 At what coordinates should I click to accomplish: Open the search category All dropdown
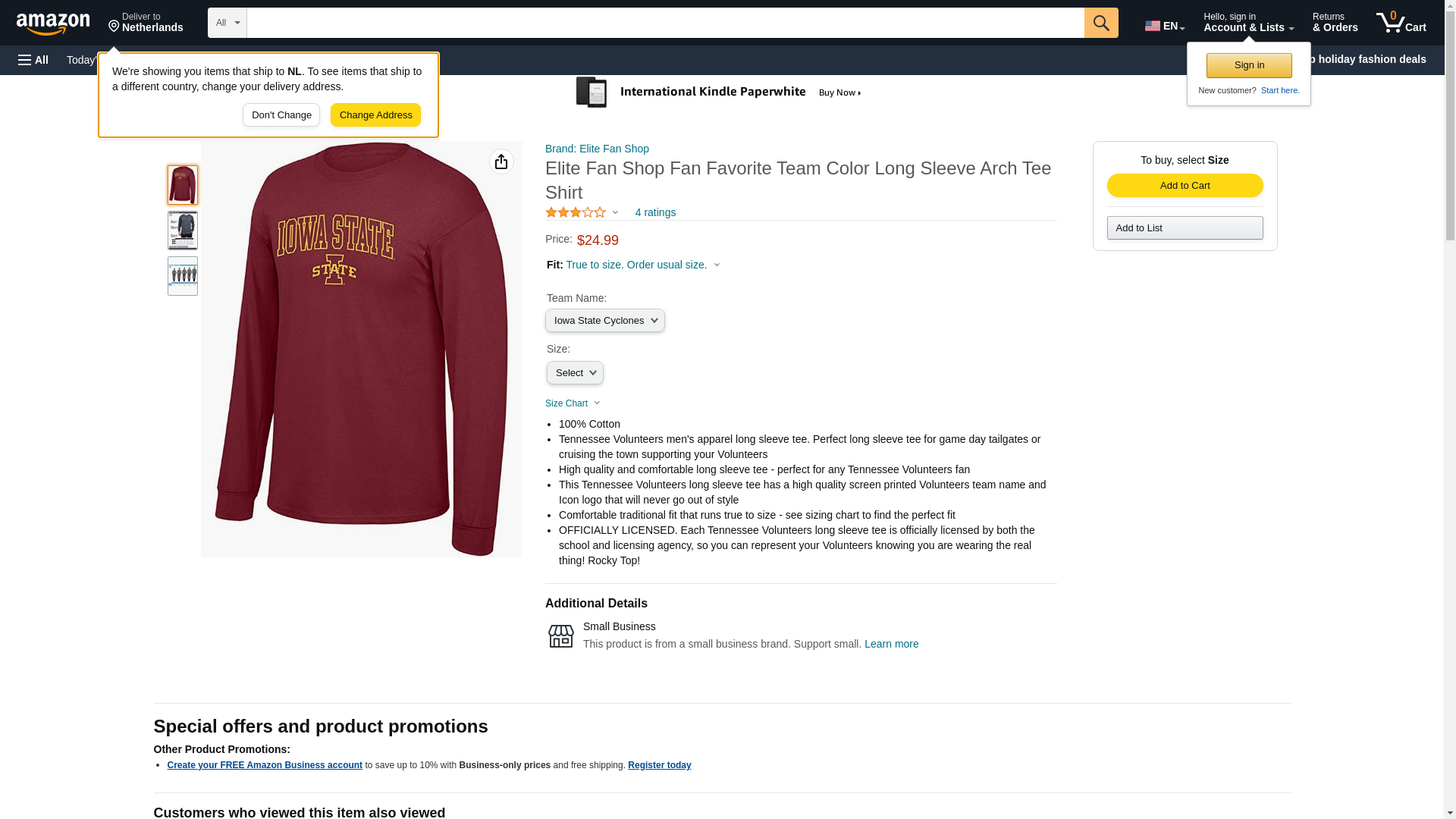(227, 23)
